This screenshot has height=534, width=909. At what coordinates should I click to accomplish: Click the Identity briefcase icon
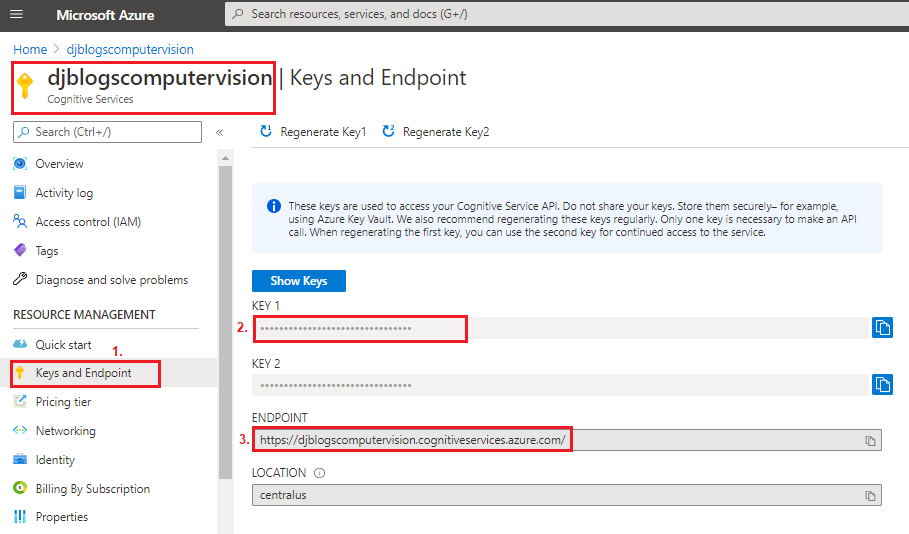20,459
